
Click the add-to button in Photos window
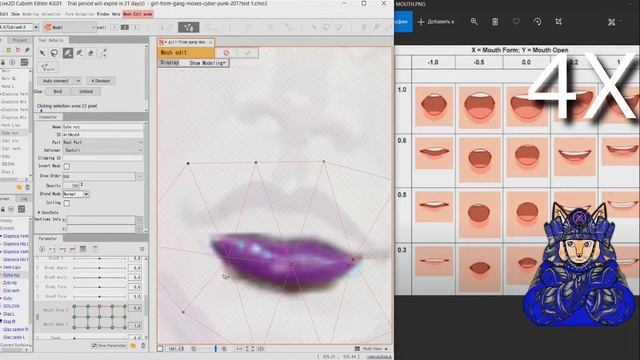(436, 22)
